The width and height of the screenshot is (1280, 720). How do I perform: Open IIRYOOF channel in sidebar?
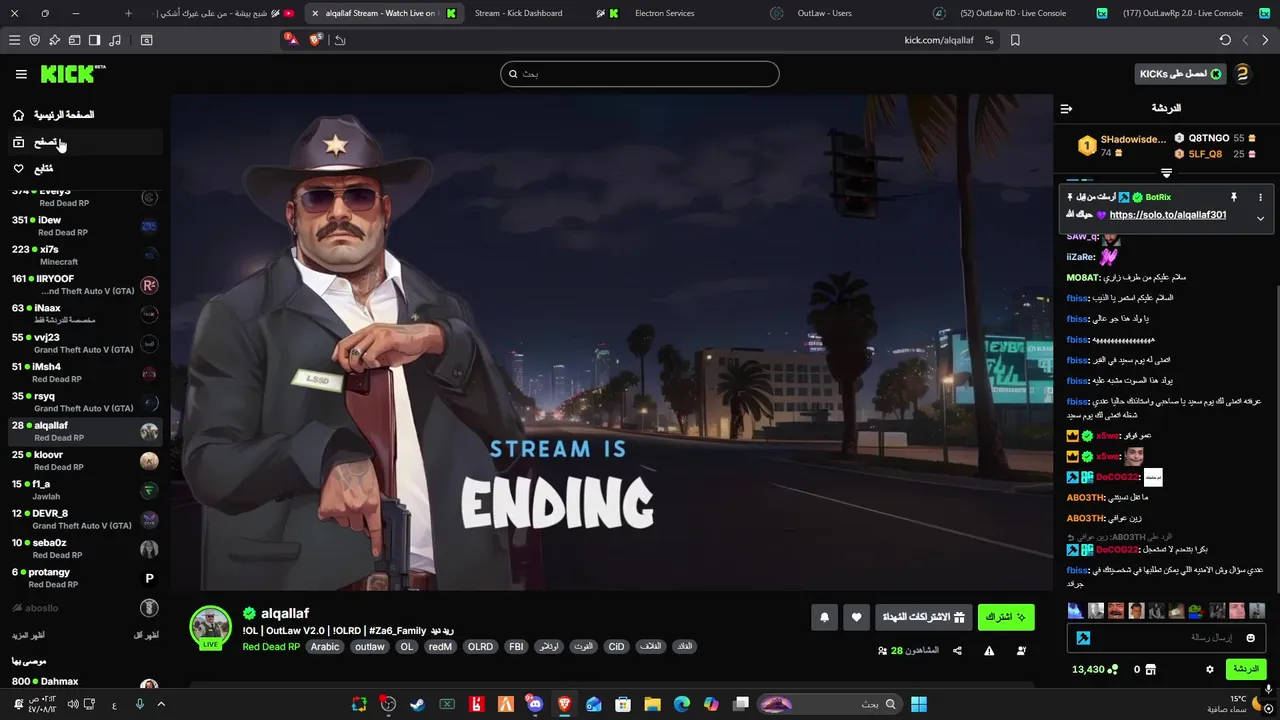tap(85, 285)
